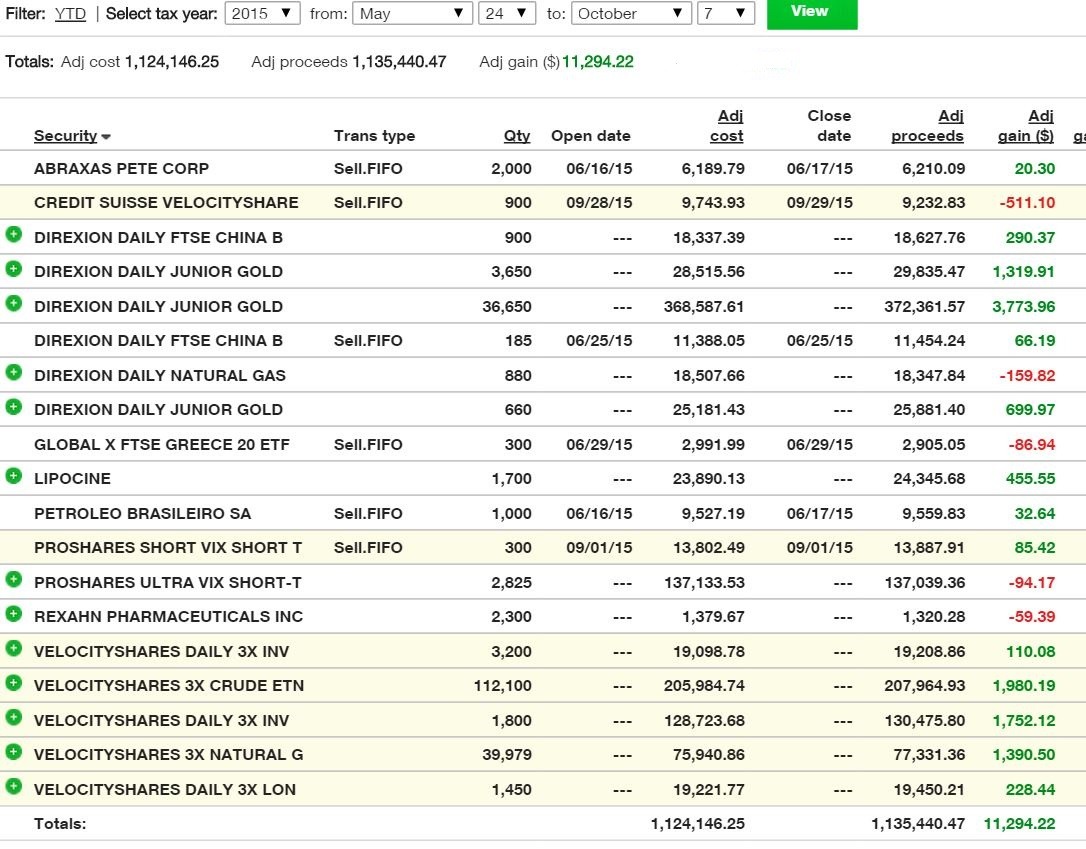The height and width of the screenshot is (849, 1086).
Task: Expand the LIPOCINE row details
Action: pos(13,476)
